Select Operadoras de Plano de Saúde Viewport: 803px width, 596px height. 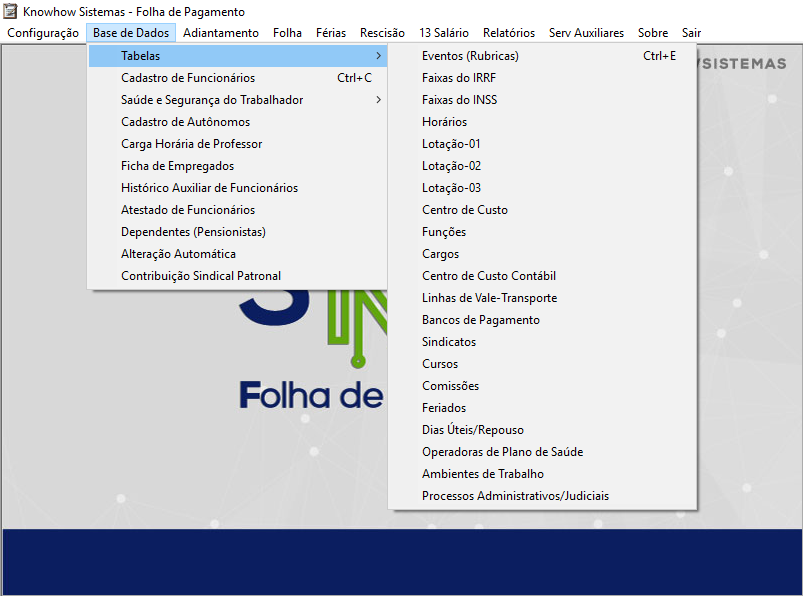[502, 452]
